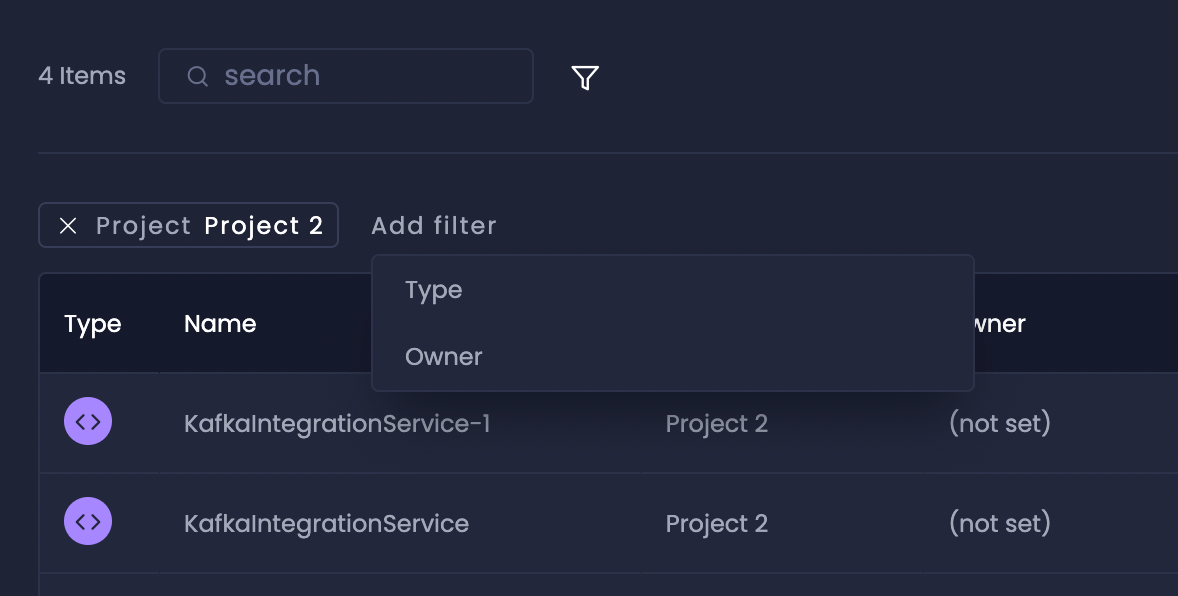Click the KafkaIntegrationService purple code icon
Screen dimensions: 1178x596
[x=88, y=521]
